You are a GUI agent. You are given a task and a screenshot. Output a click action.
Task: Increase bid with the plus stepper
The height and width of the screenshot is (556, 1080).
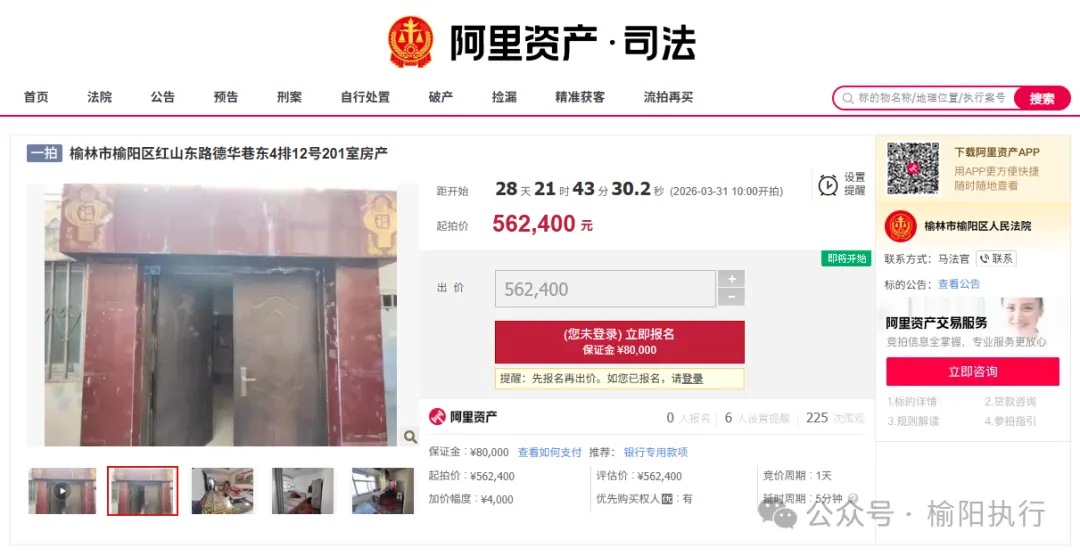pos(731,278)
